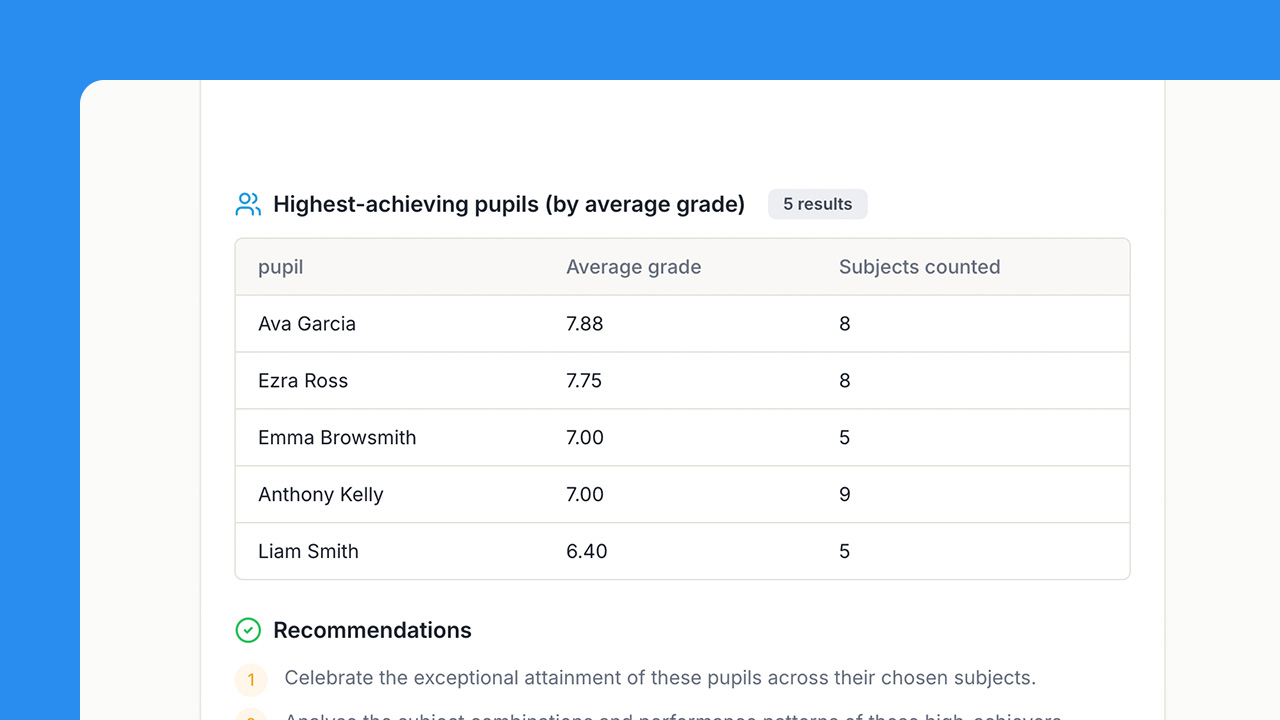
Task: Click Anthony Kelly's subjects counted 9
Action: [845, 495]
